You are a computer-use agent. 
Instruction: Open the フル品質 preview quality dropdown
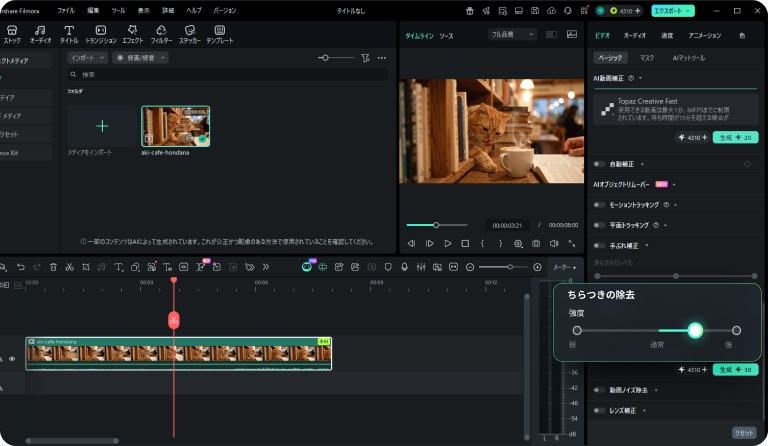(x=512, y=34)
